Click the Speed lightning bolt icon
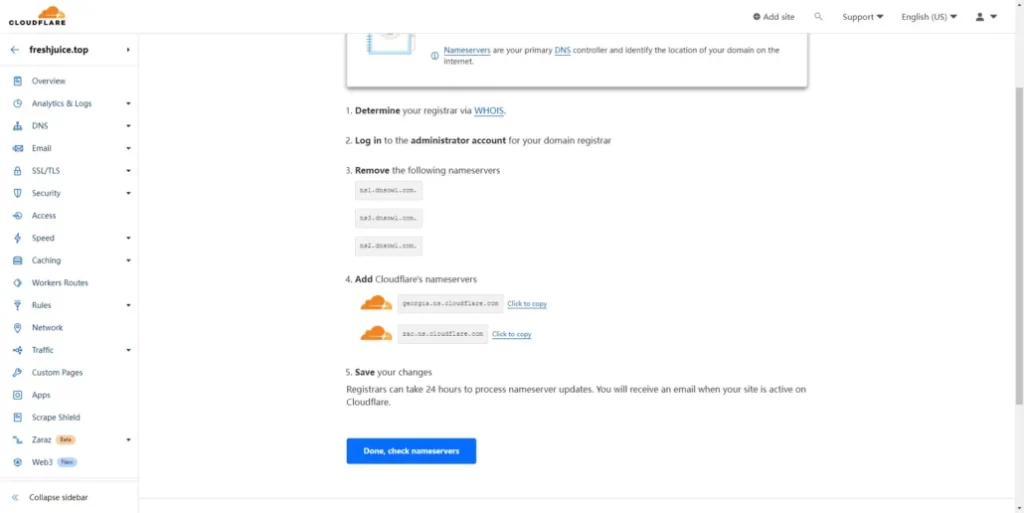 [18, 238]
